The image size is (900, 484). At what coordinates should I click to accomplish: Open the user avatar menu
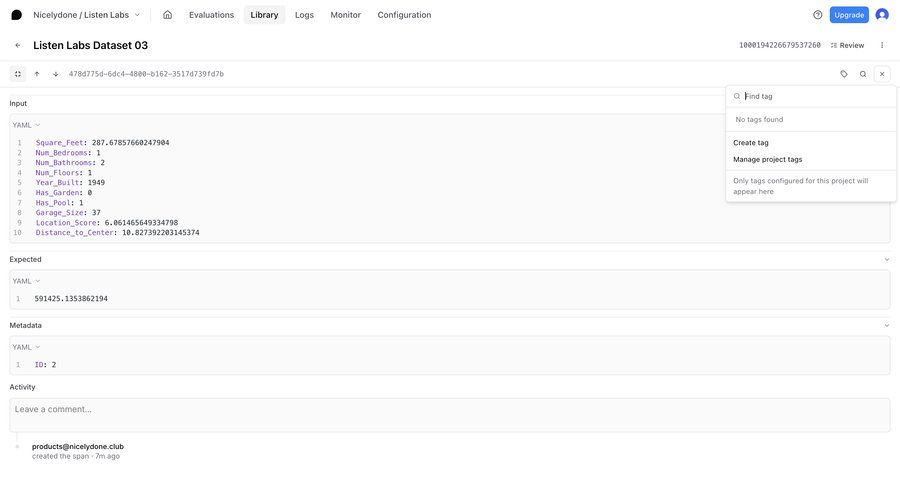click(x=882, y=15)
